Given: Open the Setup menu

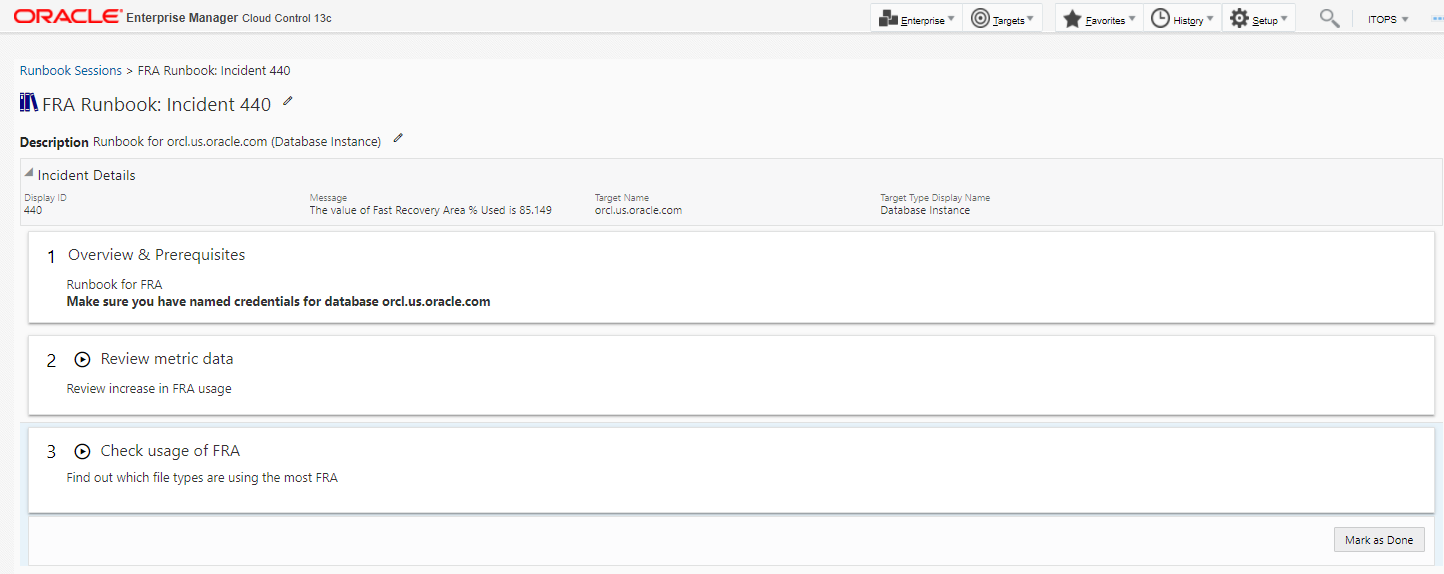Looking at the screenshot, I should click(1258, 18).
